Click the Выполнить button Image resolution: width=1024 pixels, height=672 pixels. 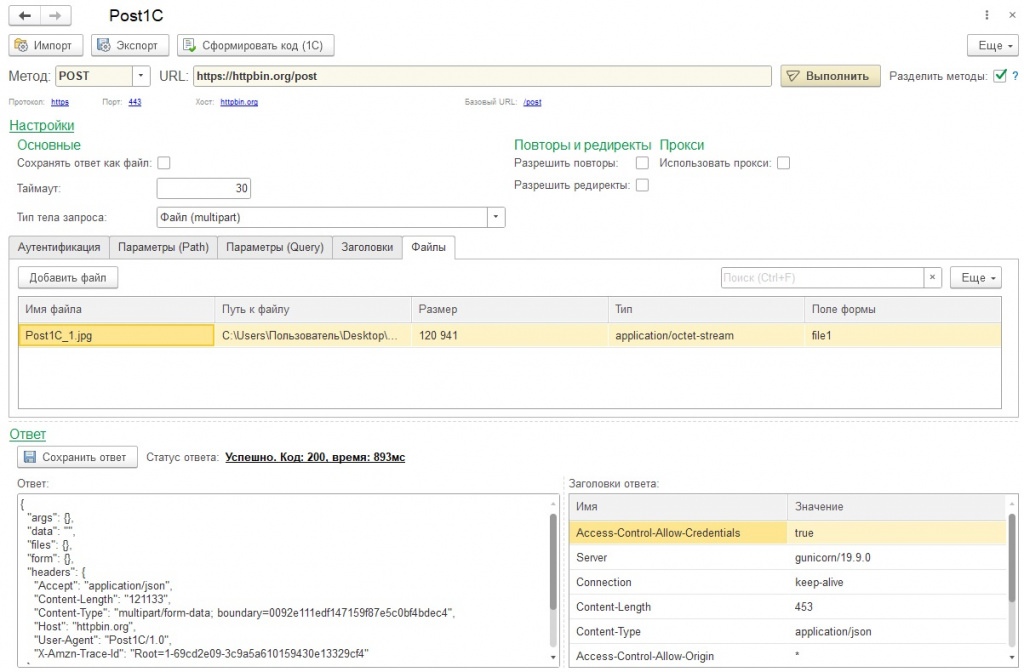tap(830, 76)
